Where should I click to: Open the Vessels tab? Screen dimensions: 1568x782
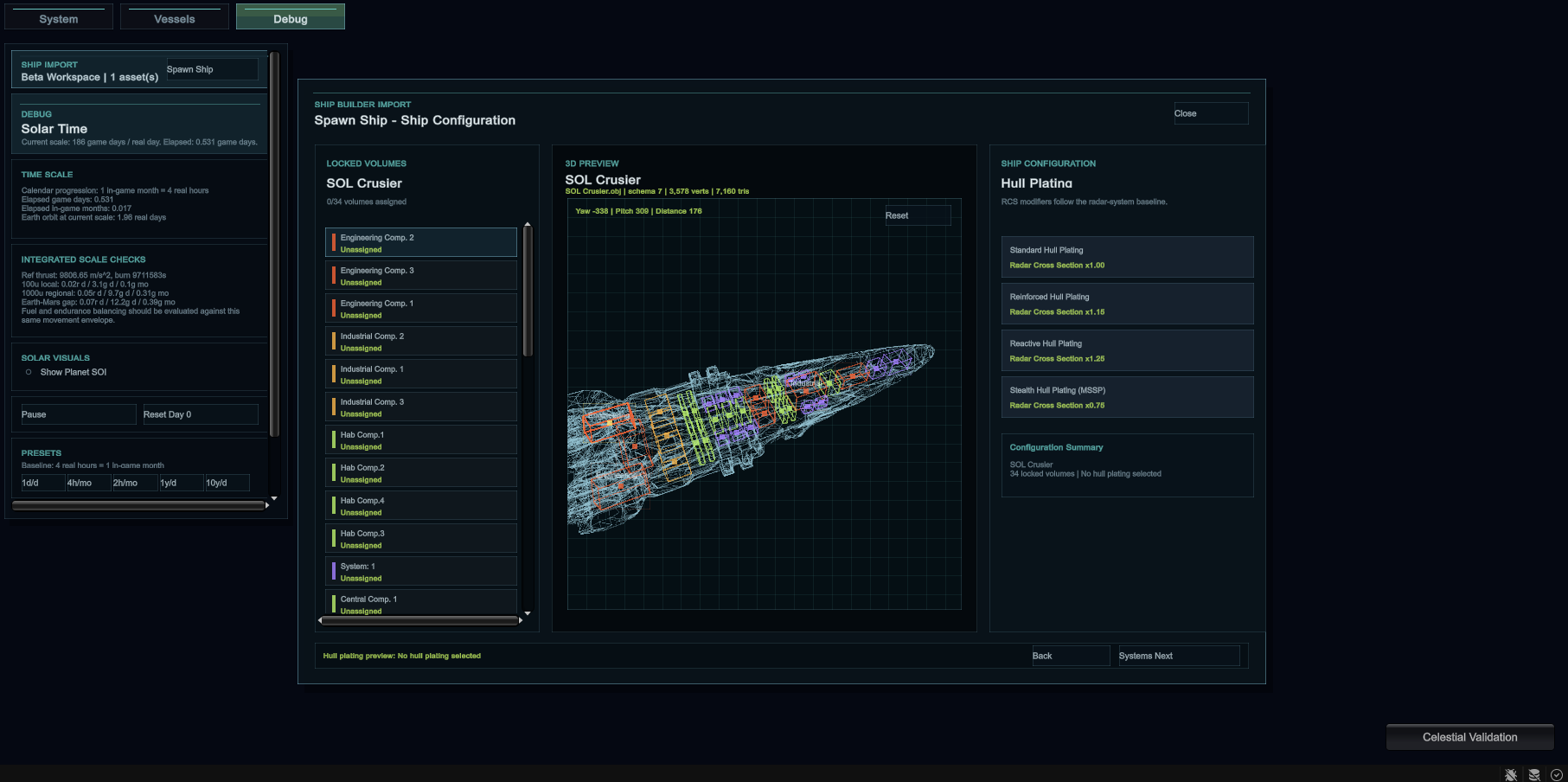[175, 17]
